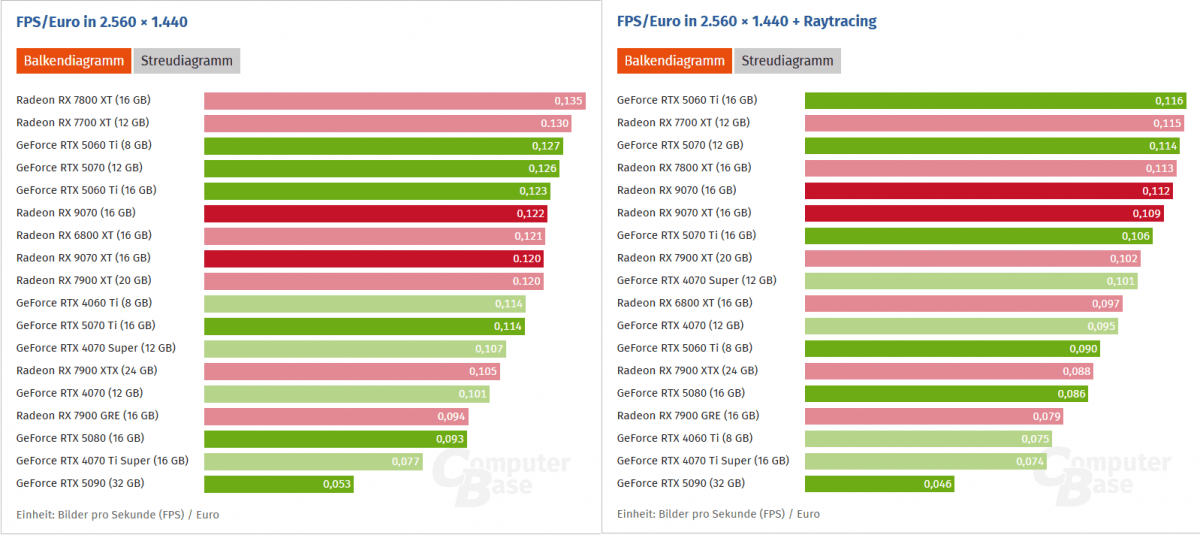This screenshot has height=535, width=1200.
Task: Select Balkendiagramm tab in left chart
Action: [x=73, y=61]
